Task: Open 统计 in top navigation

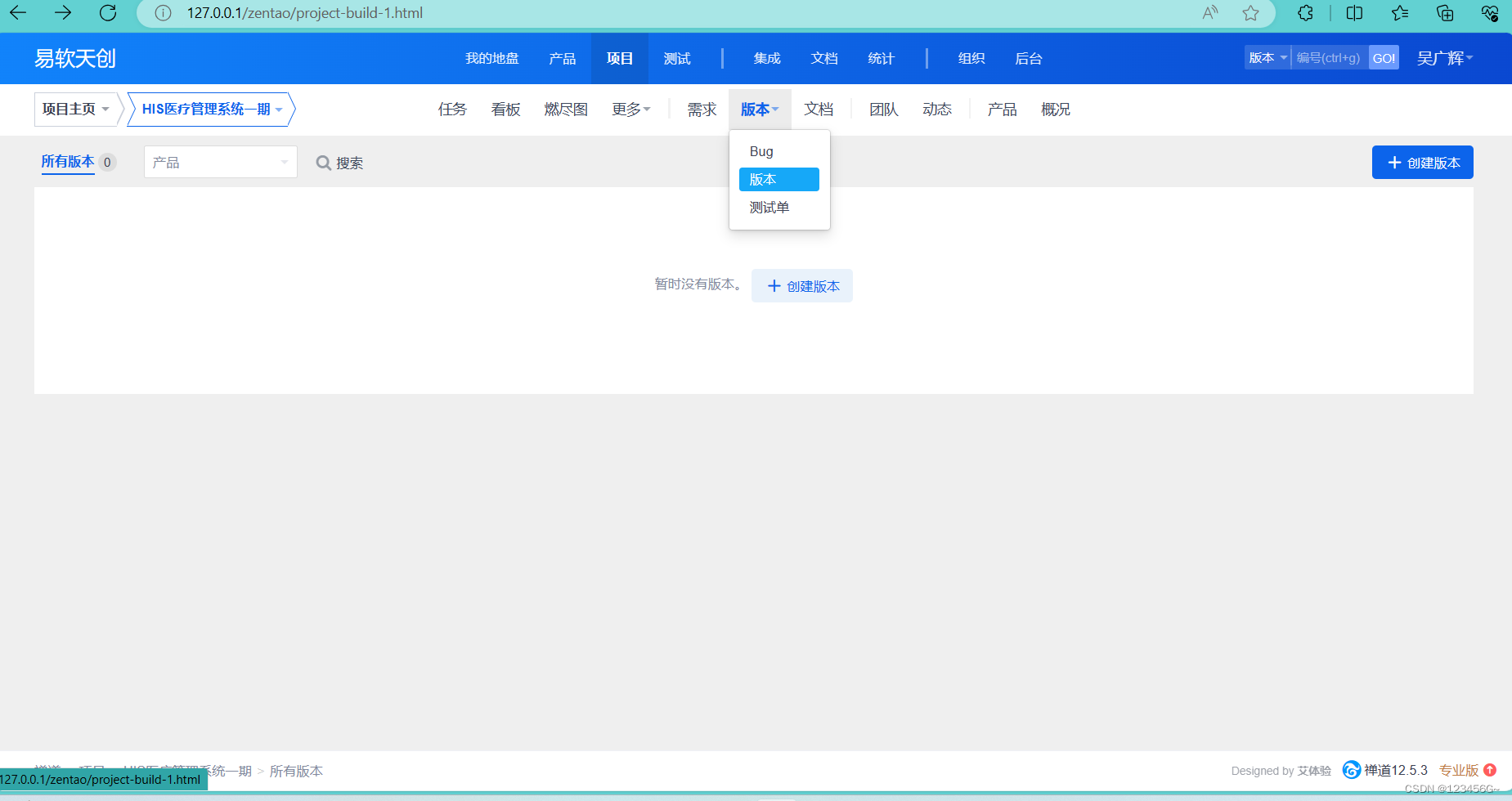Action: 882,59
